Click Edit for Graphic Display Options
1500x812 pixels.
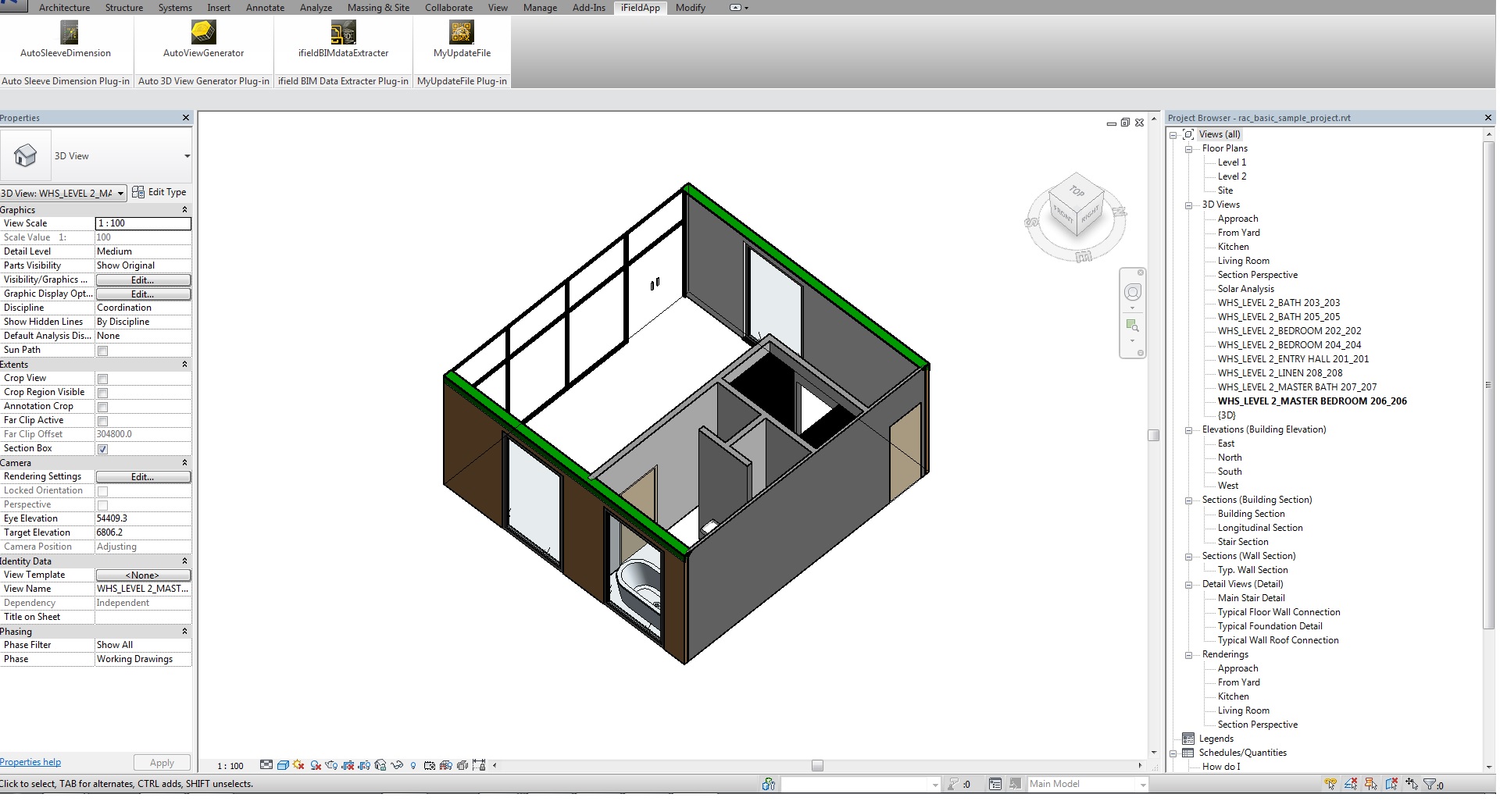(143, 294)
